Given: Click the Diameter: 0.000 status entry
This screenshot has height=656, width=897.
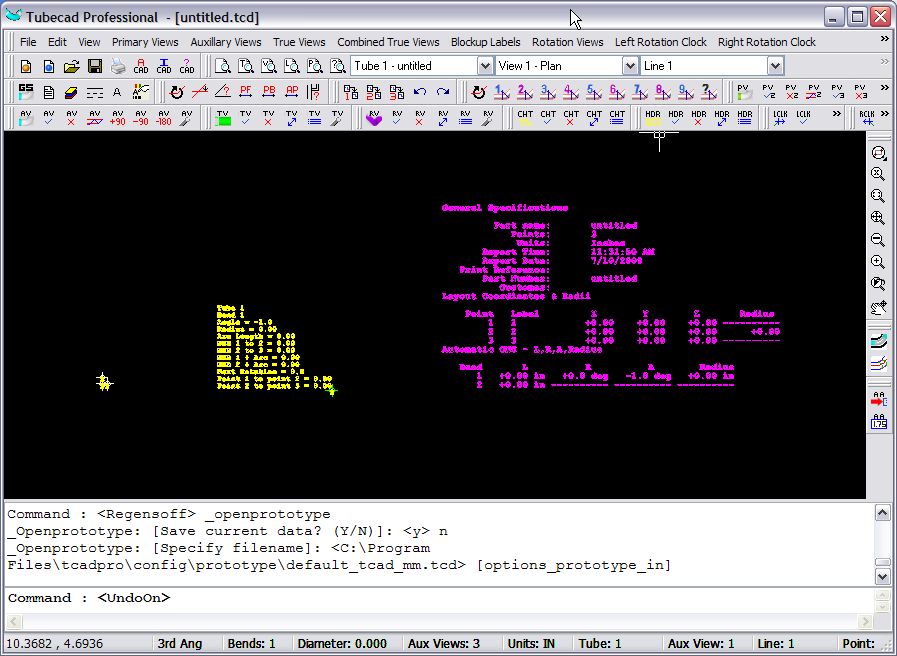Looking at the screenshot, I should click(x=342, y=643).
